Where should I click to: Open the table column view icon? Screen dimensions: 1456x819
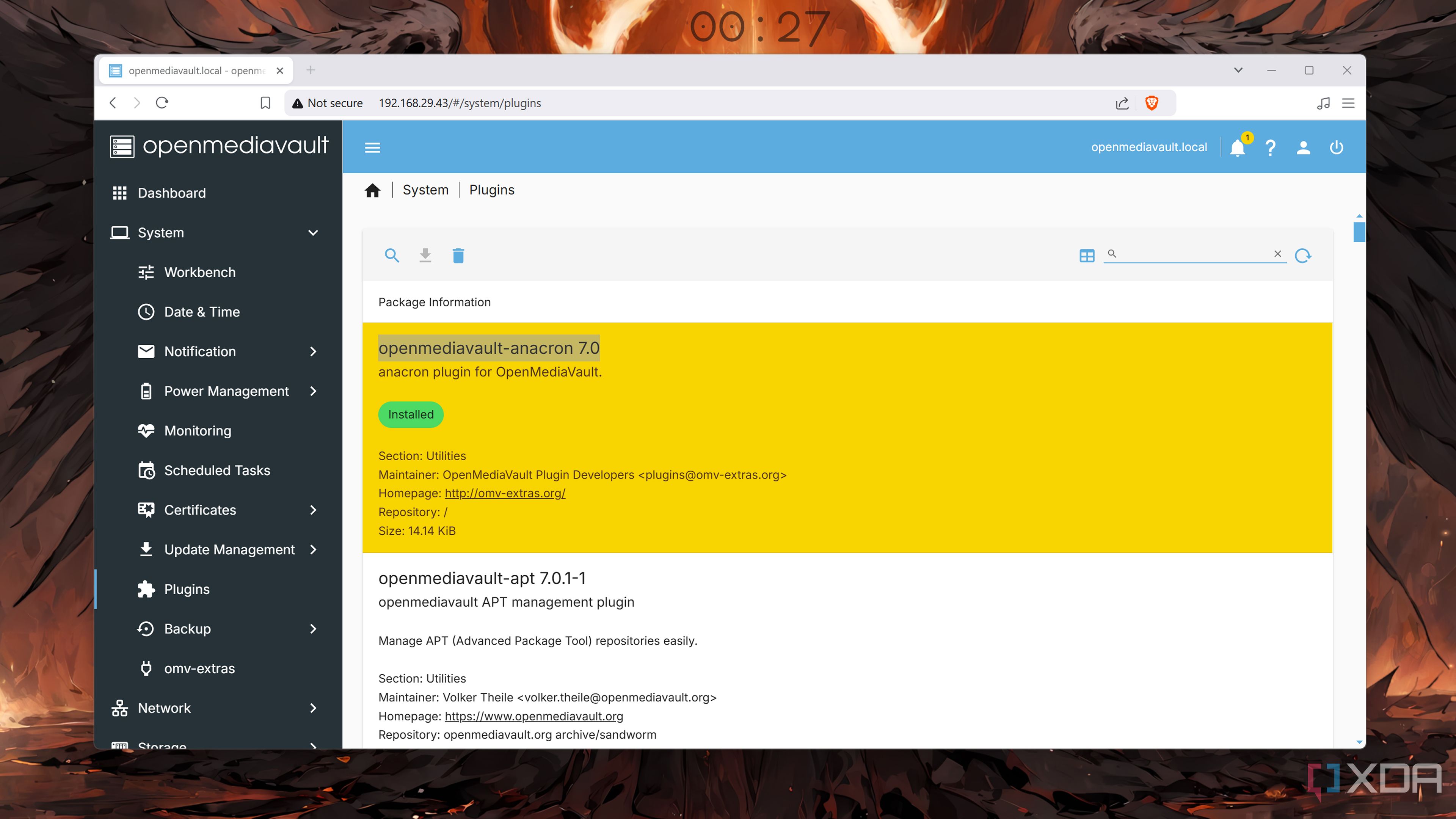[1086, 256]
